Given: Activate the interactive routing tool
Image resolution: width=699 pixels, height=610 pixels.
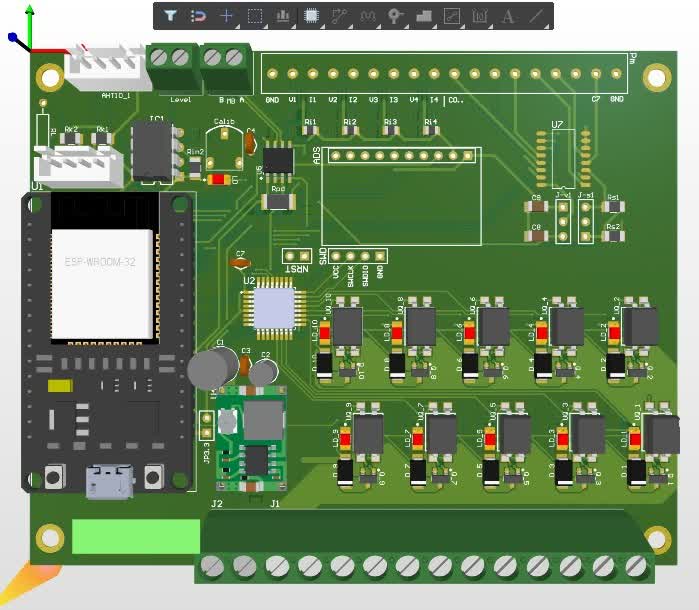Looking at the screenshot, I should [339, 16].
